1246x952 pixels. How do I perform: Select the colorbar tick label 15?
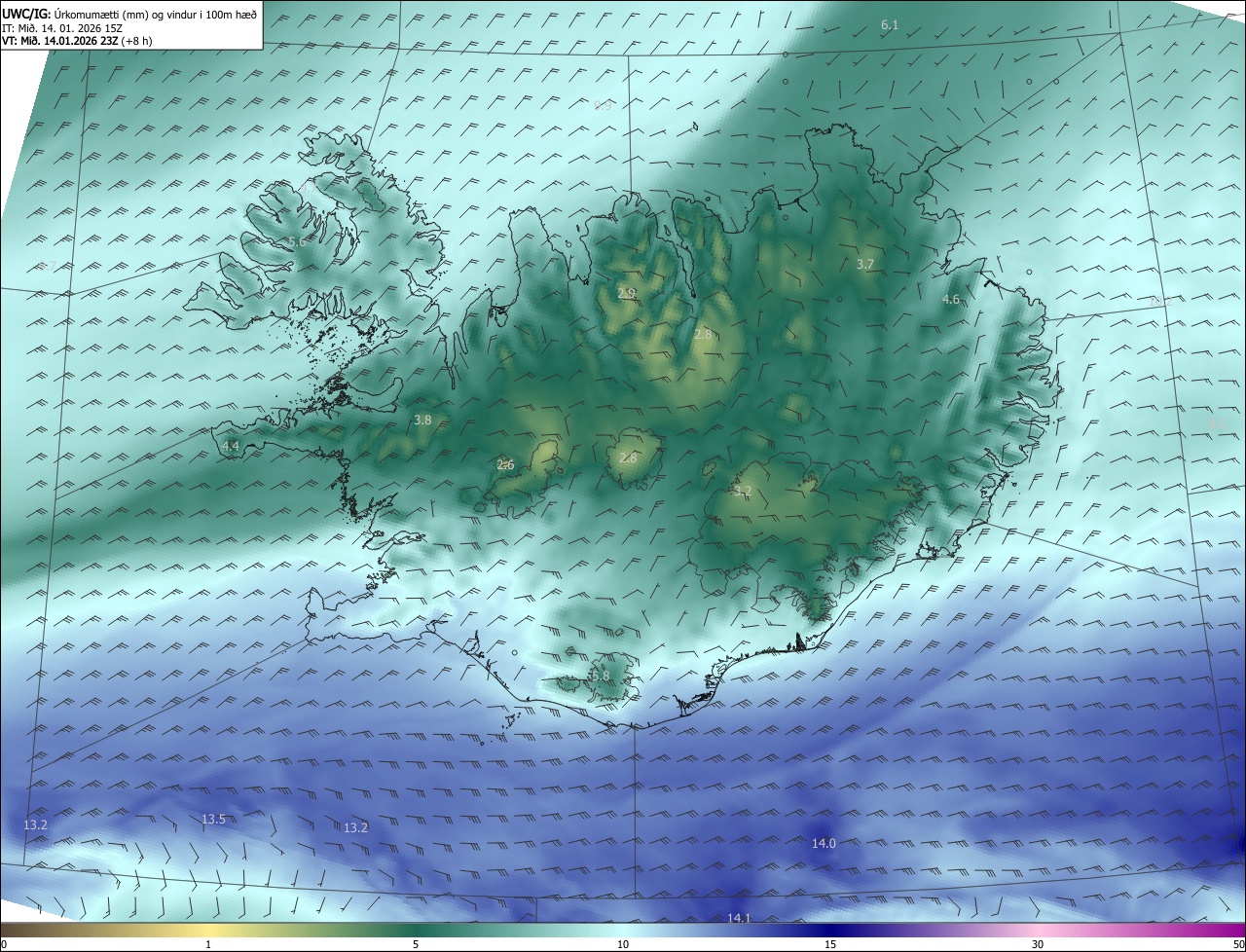click(830, 944)
